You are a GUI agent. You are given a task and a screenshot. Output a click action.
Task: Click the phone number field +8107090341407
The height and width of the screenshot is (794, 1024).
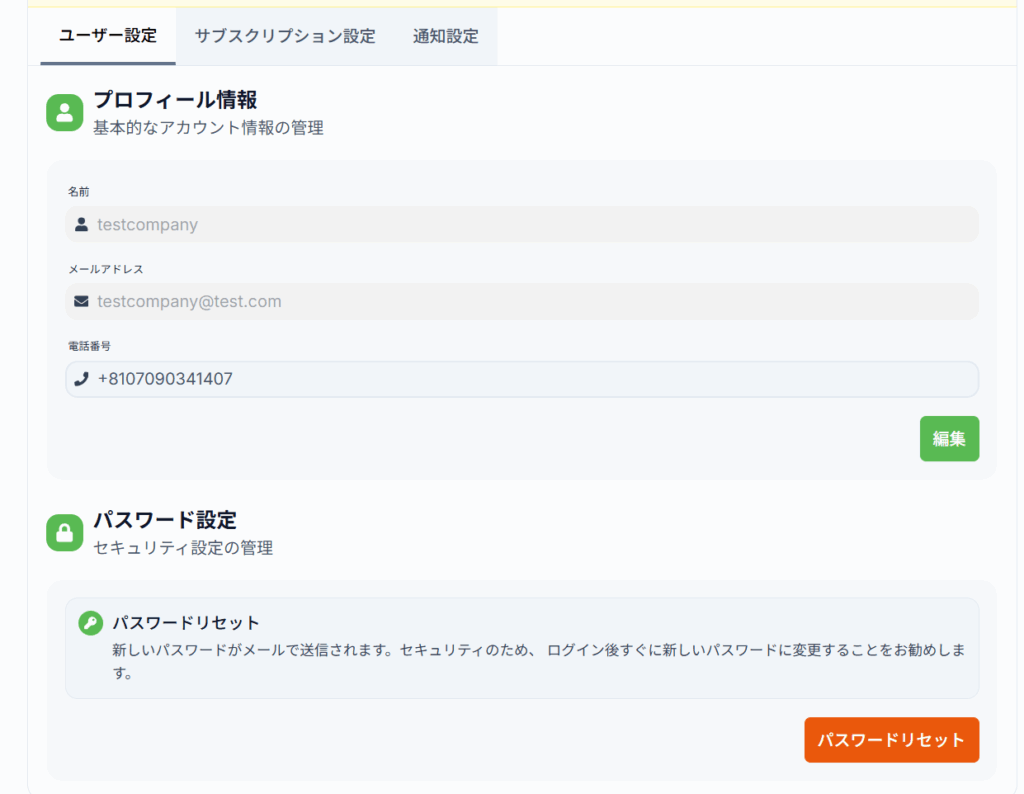click(520, 379)
